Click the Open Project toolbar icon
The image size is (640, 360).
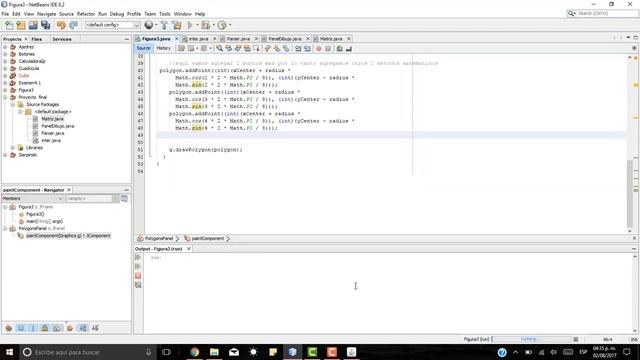pos(33,25)
